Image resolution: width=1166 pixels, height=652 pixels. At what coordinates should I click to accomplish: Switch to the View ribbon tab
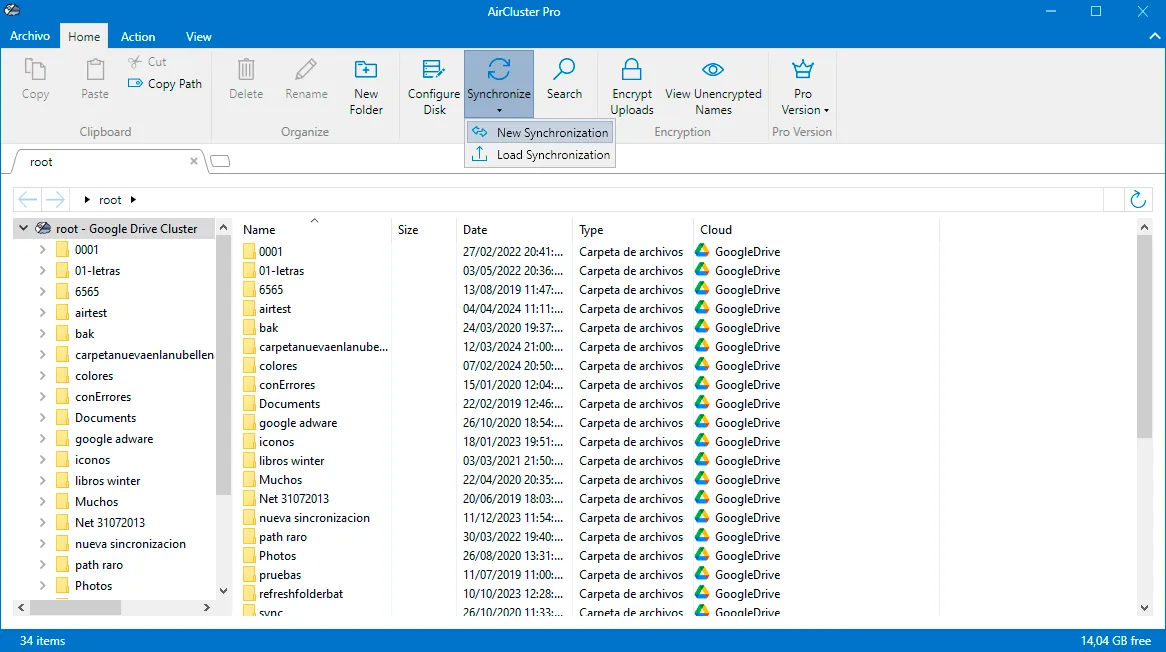pyautogui.click(x=199, y=36)
